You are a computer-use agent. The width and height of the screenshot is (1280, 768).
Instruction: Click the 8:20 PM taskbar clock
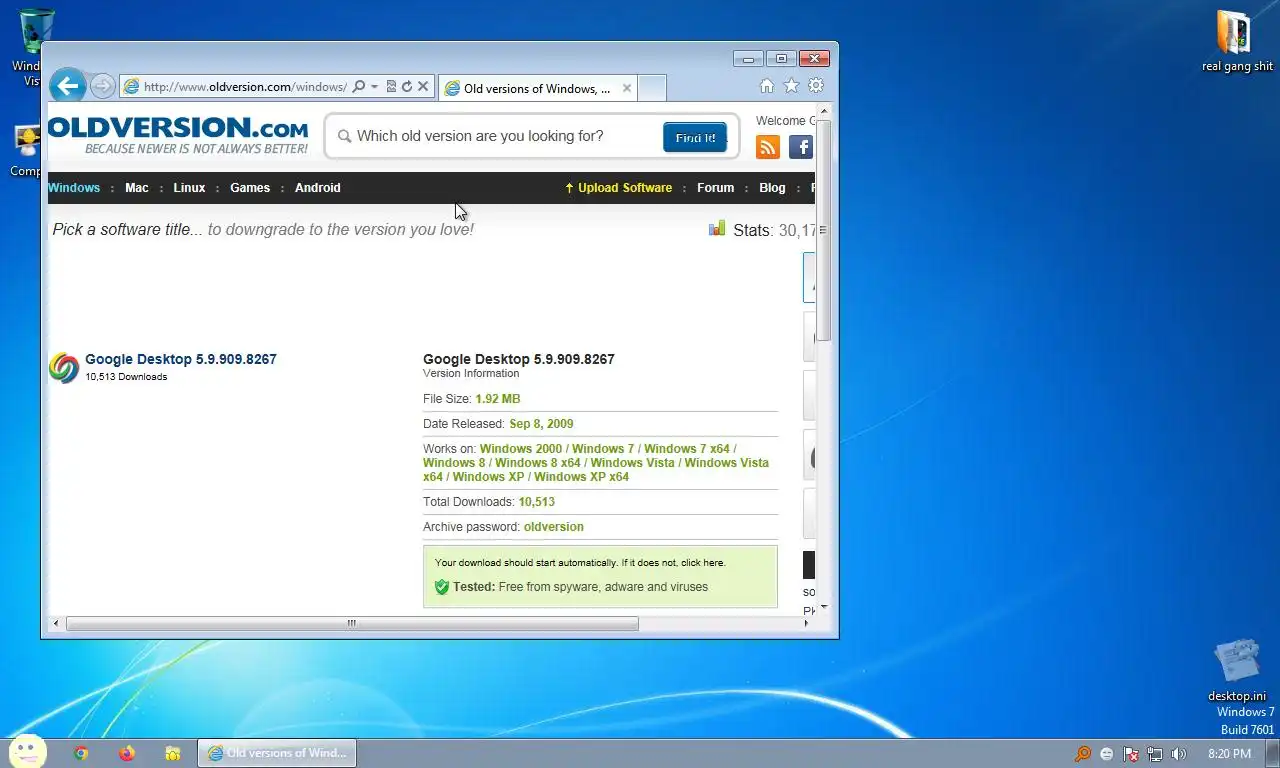[x=1229, y=754]
